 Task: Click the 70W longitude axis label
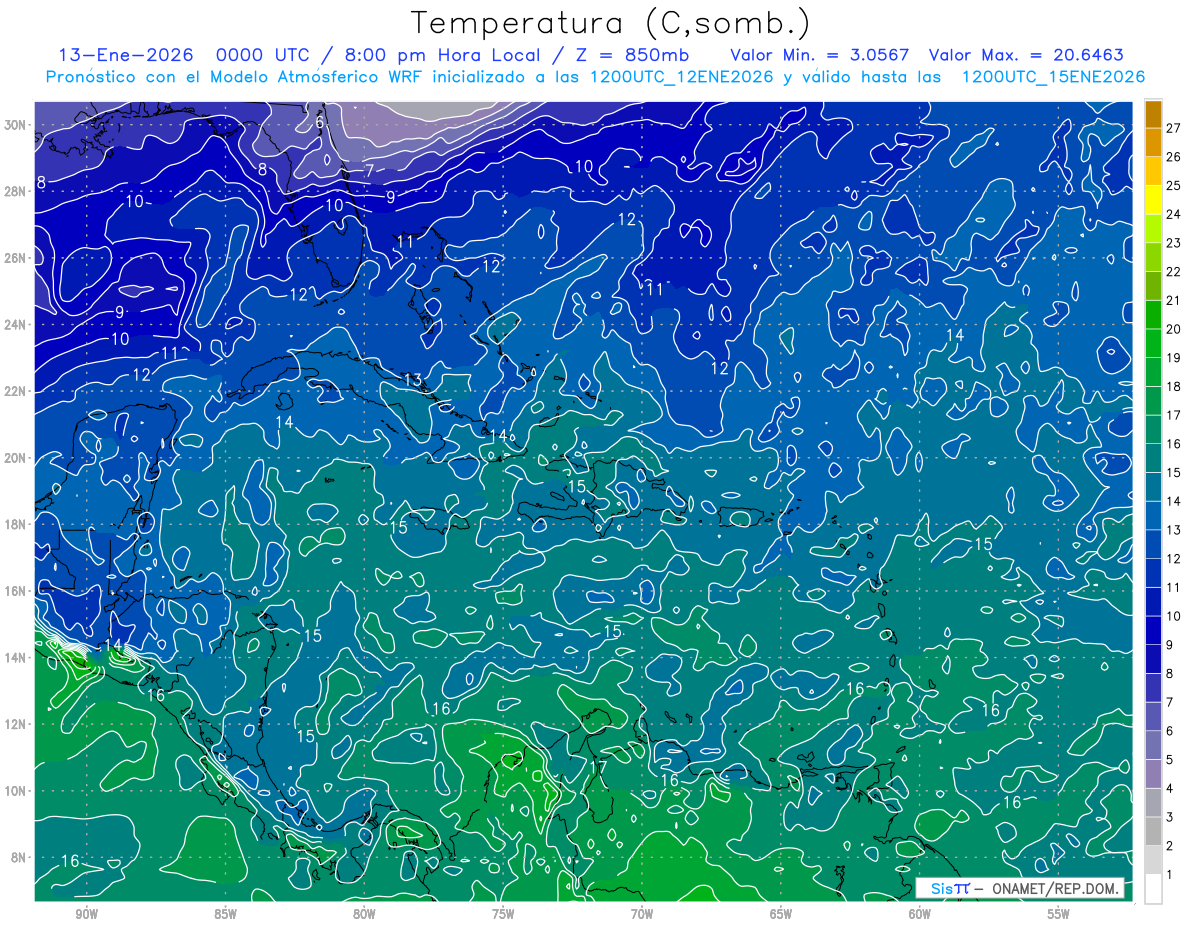point(642,914)
